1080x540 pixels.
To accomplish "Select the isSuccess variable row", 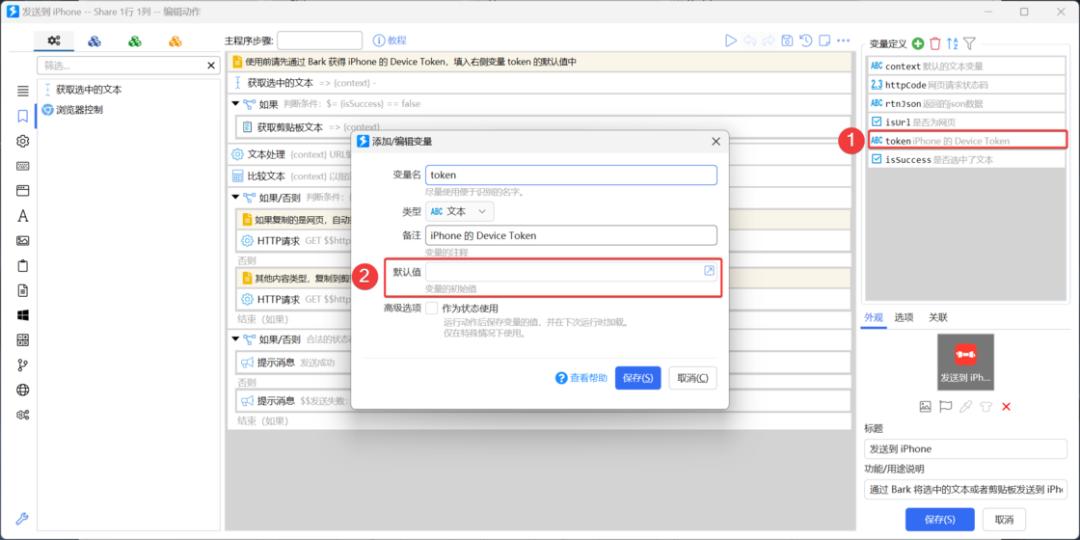I will (x=966, y=159).
